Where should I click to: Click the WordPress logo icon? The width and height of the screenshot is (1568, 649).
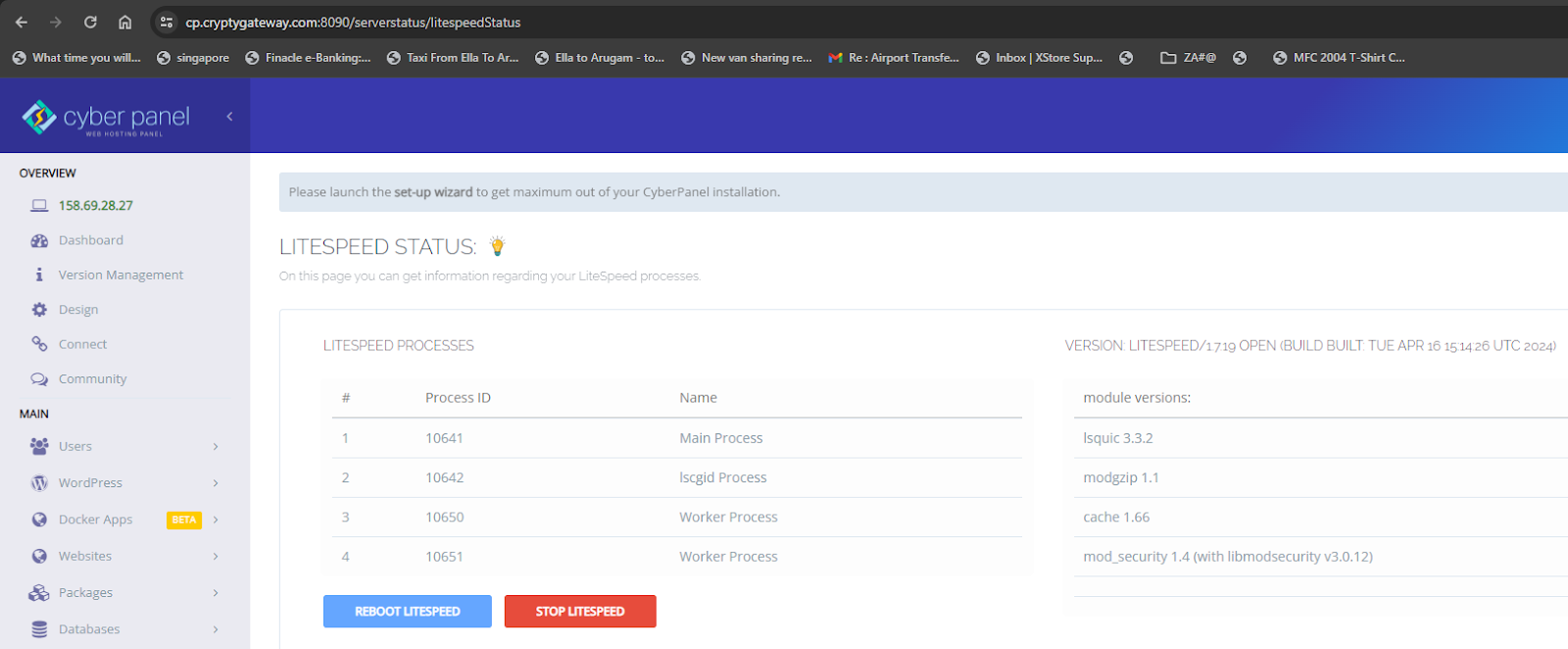pos(39,483)
